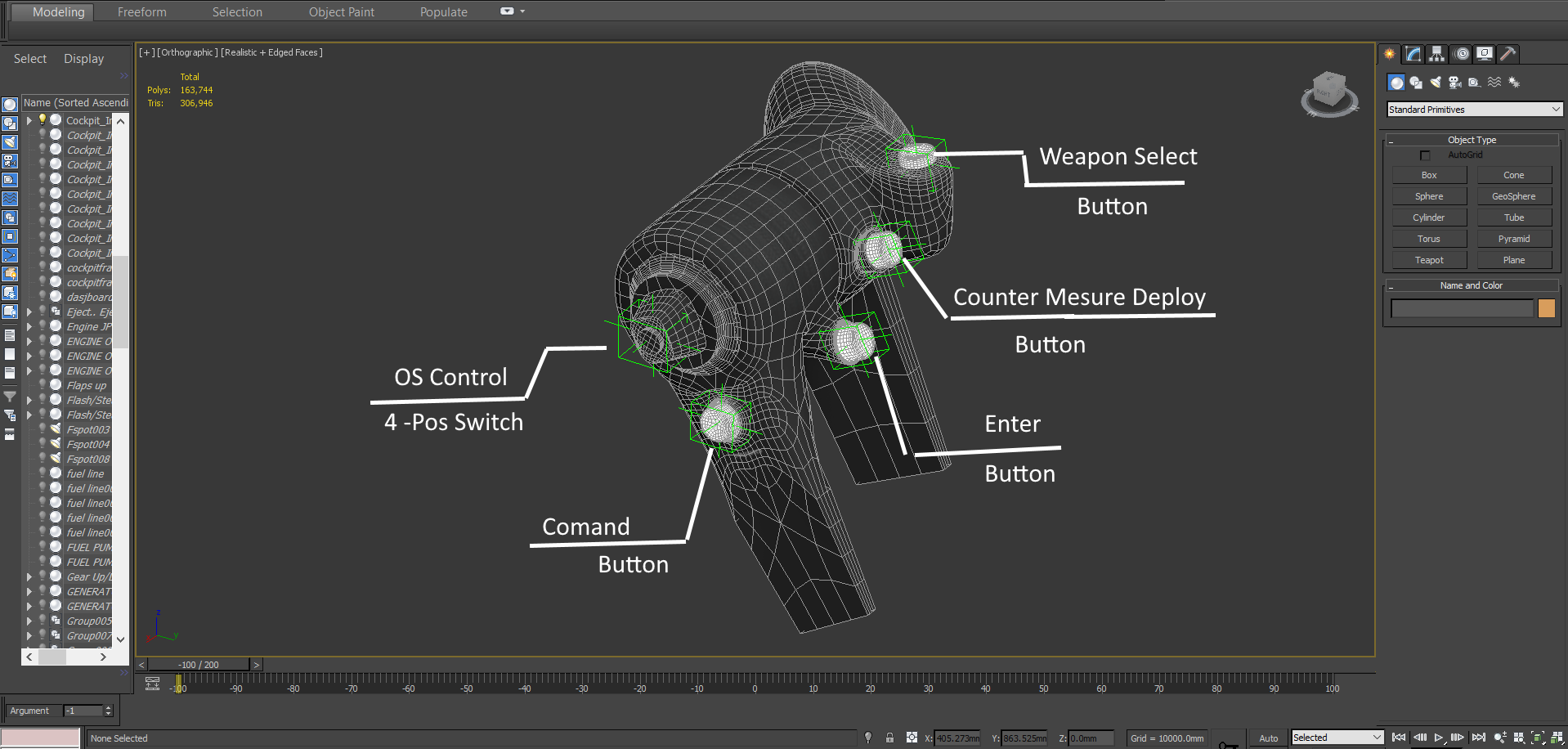1568x749 pixels.
Task: Open the Standard Primitives dropdown
Action: coord(1475,110)
